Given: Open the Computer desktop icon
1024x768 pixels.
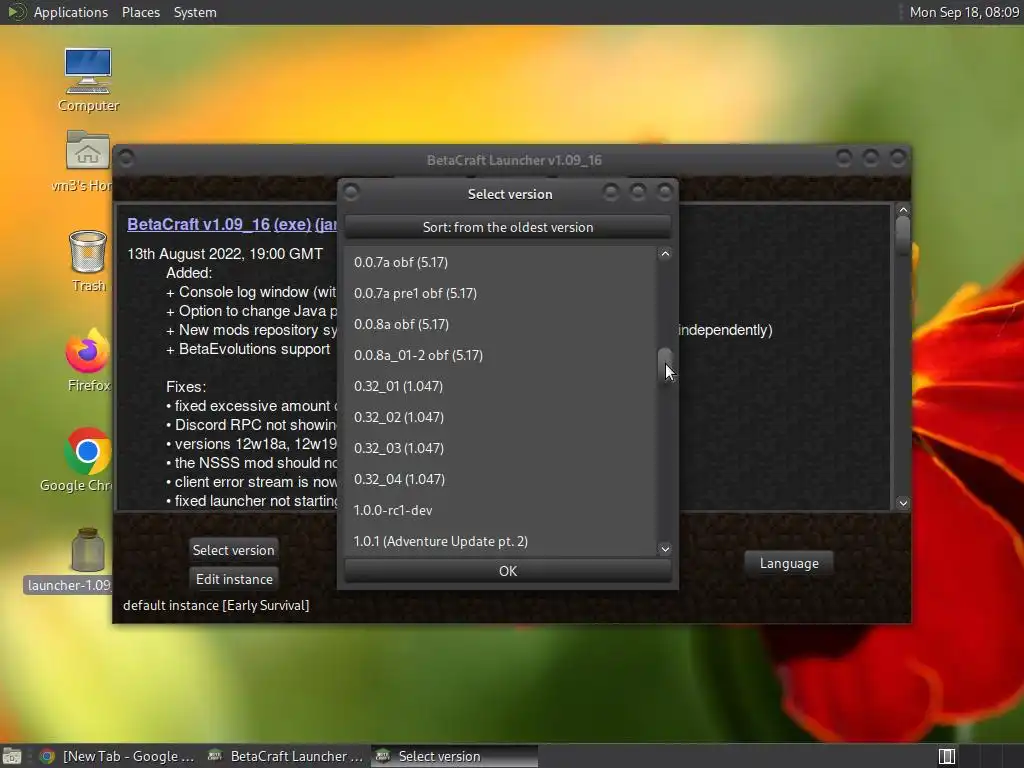Looking at the screenshot, I should (x=88, y=79).
